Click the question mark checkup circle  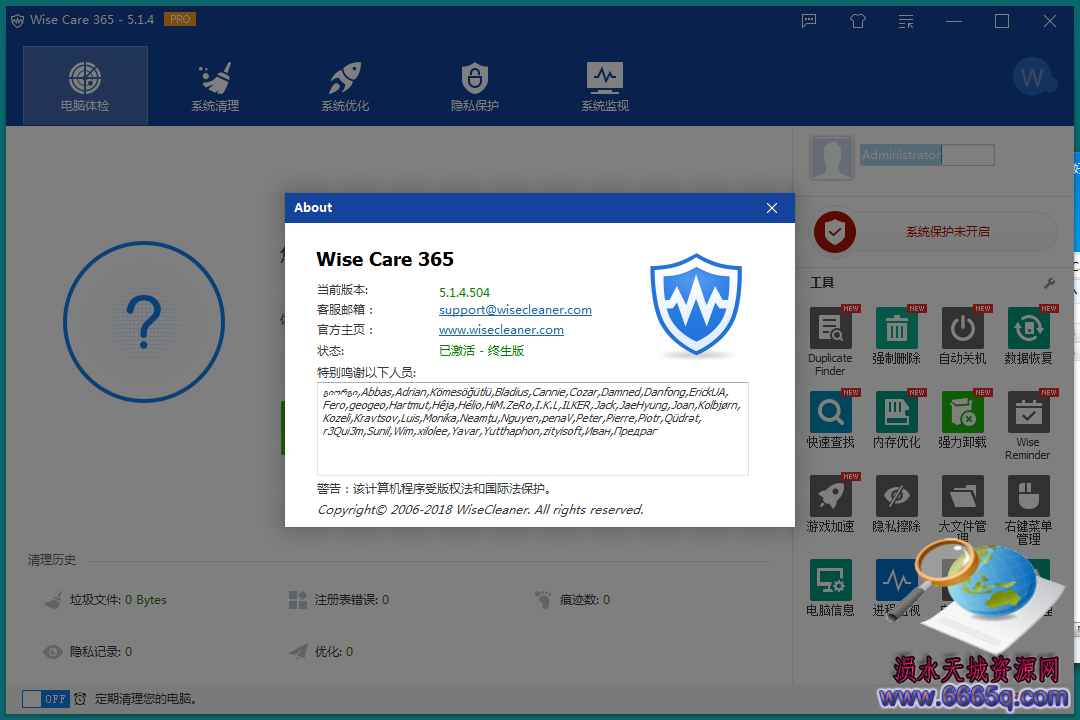pyautogui.click(x=144, y=322)
